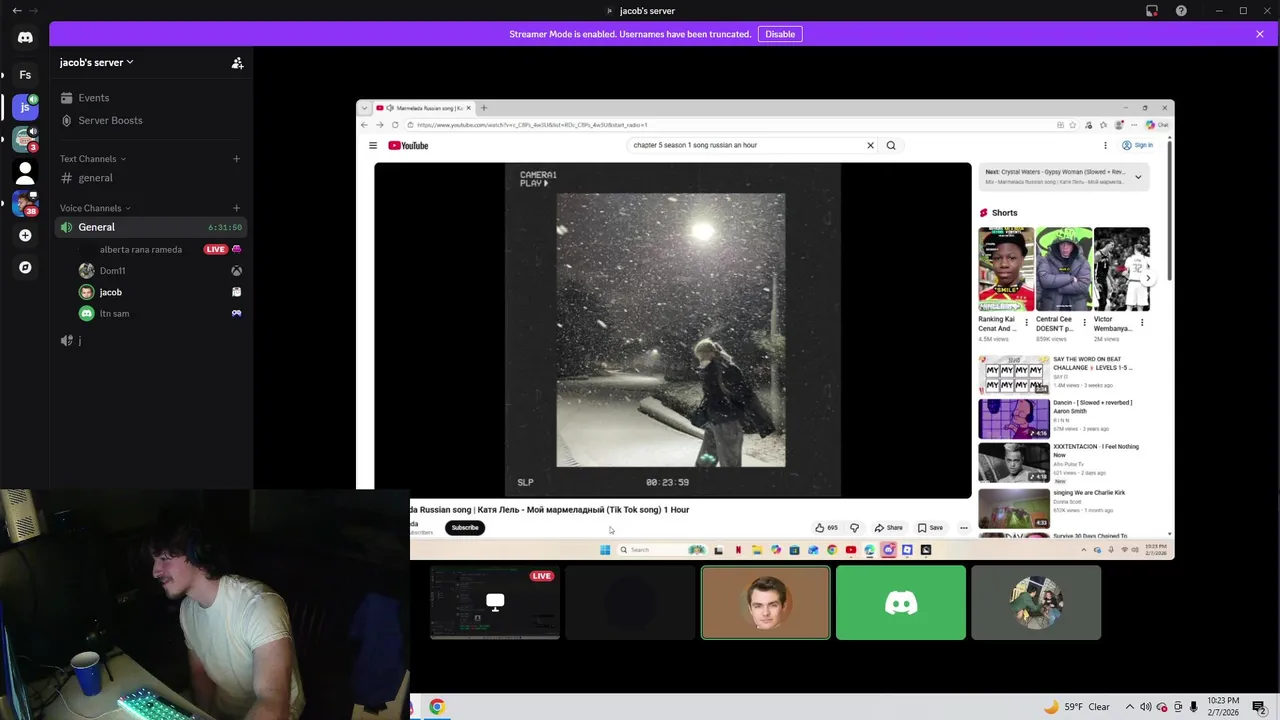The width and height of the screenshot is (1280, 720).
Task: Click voice user Dom11
Action: (160, 271)
